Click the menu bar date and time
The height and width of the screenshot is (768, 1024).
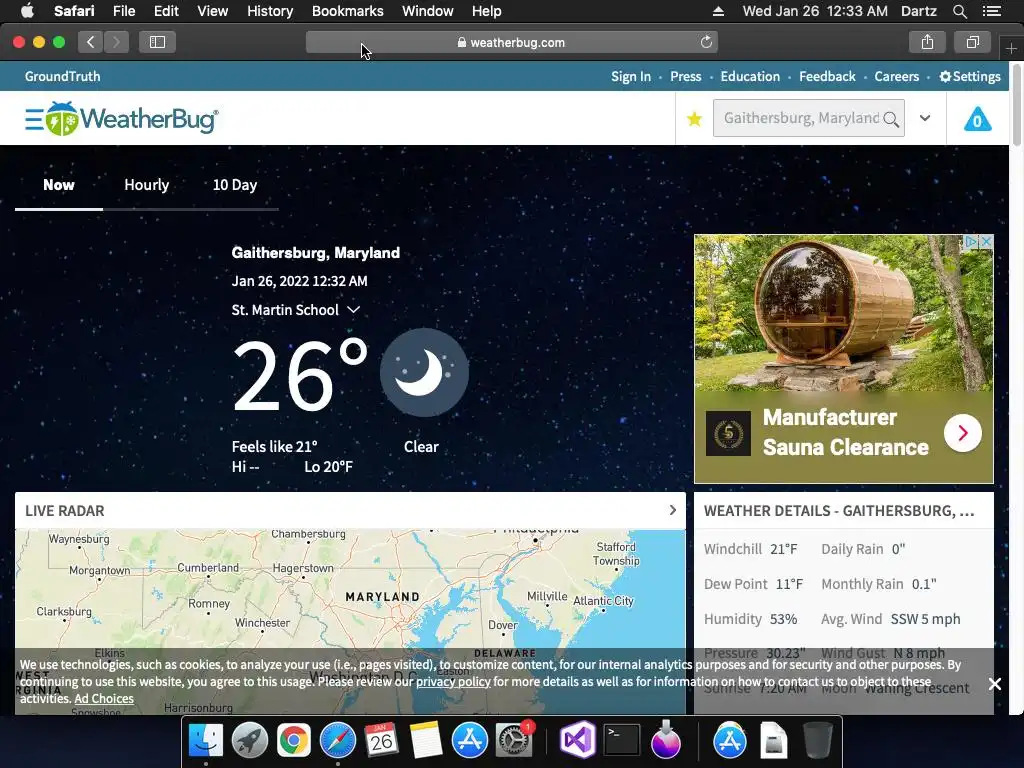[815, 11]
